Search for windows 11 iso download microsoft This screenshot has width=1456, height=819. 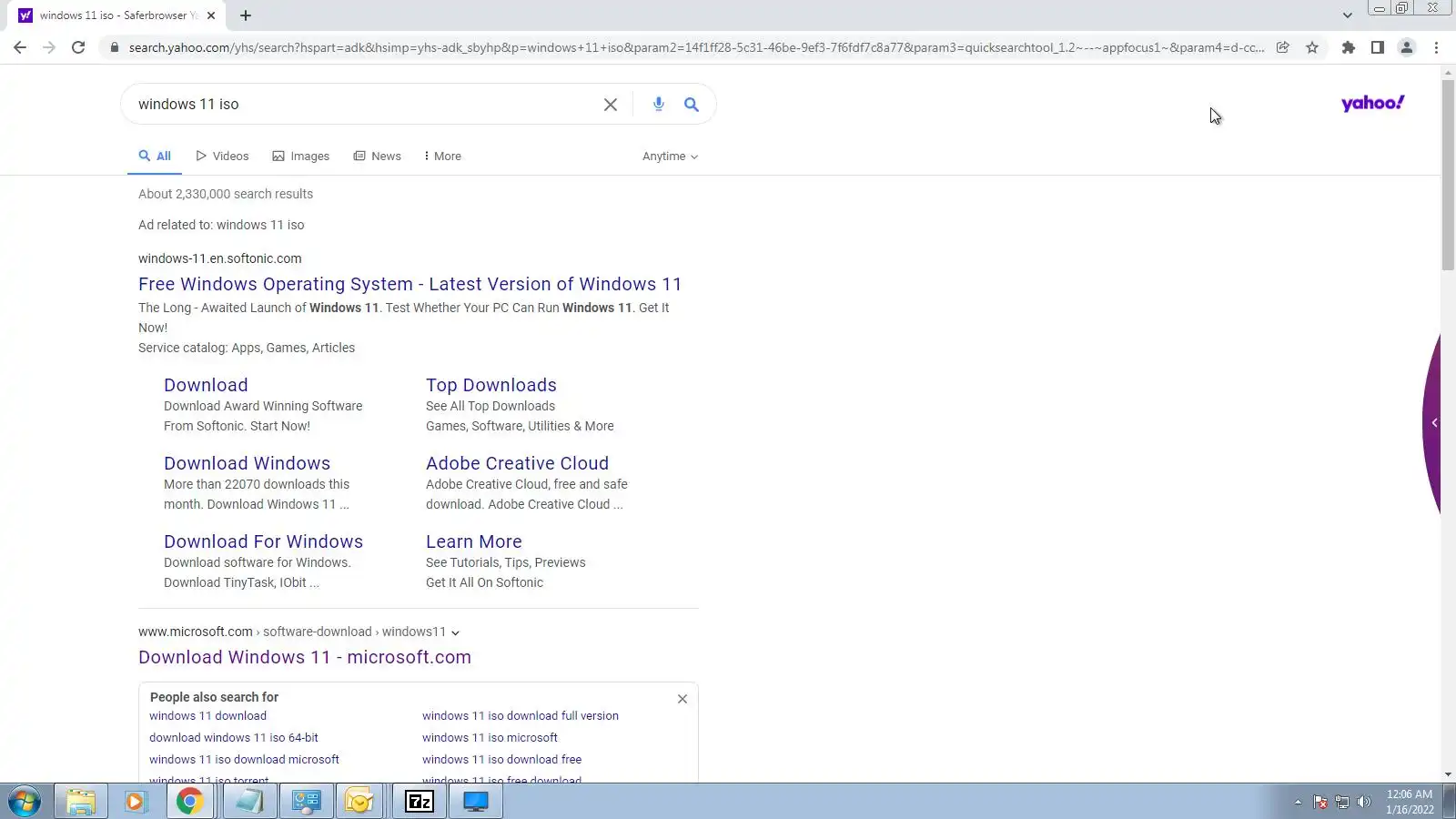coord(244,760)
